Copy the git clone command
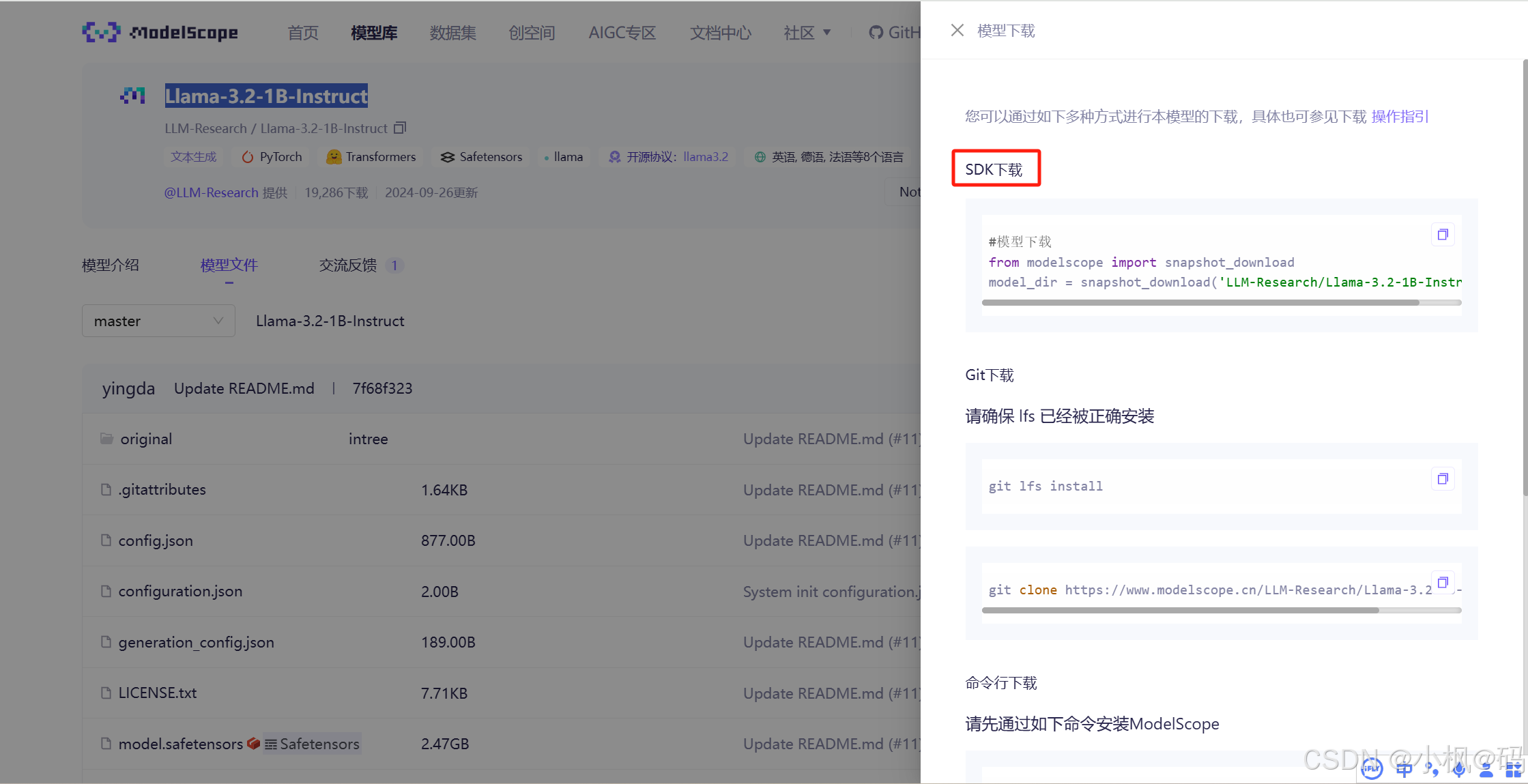 click(1442, 583)
